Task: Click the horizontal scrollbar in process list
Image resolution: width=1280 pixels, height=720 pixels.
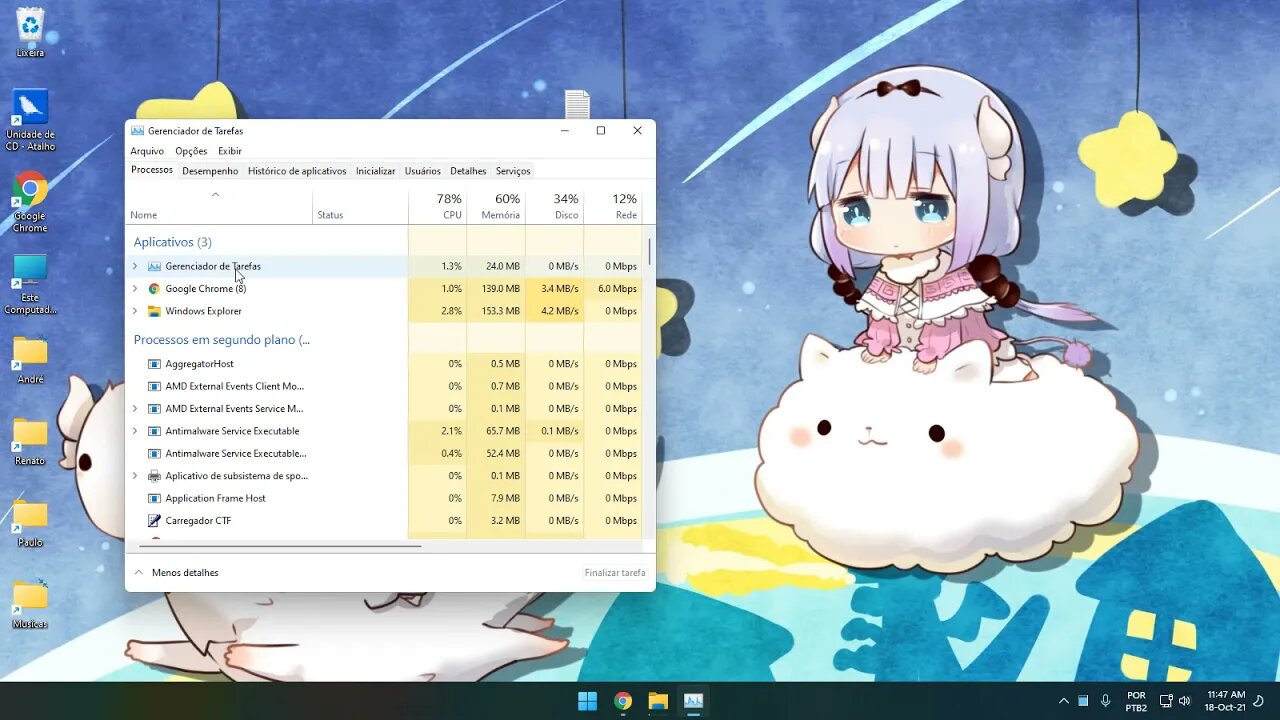Action: pyautogui.click(x=280, y=546)
